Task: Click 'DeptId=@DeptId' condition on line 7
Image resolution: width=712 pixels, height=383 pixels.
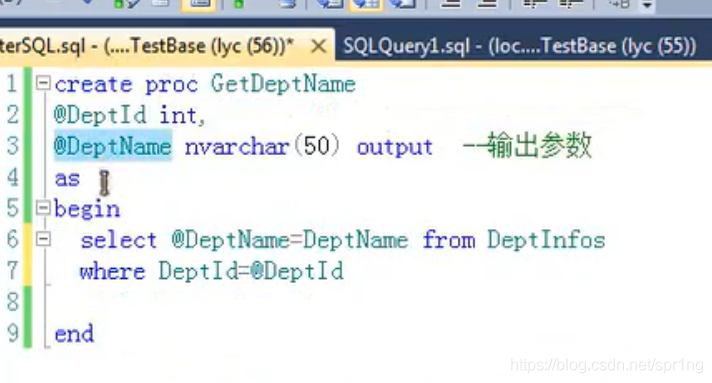Action: pos(251,271)
